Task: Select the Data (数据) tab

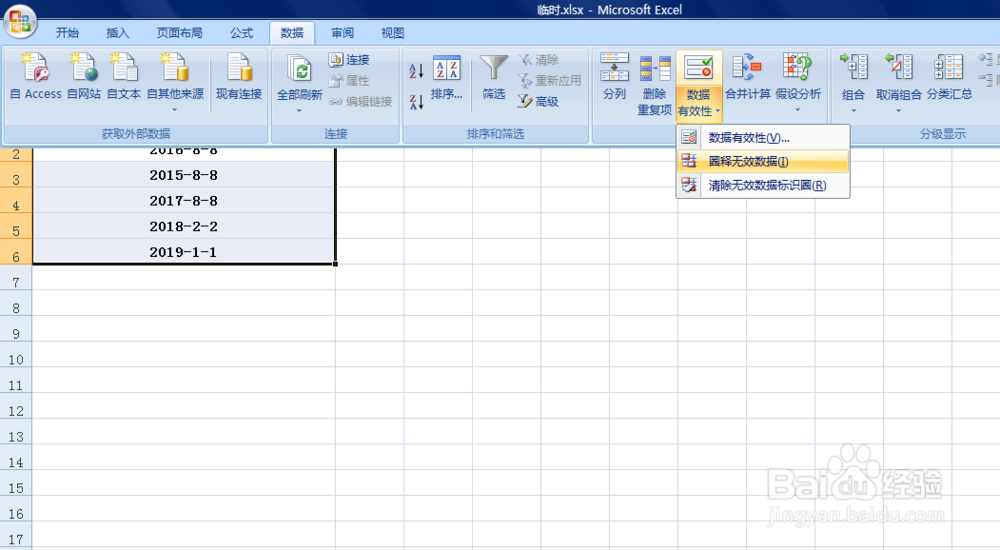Action: [x=292, y=33]
